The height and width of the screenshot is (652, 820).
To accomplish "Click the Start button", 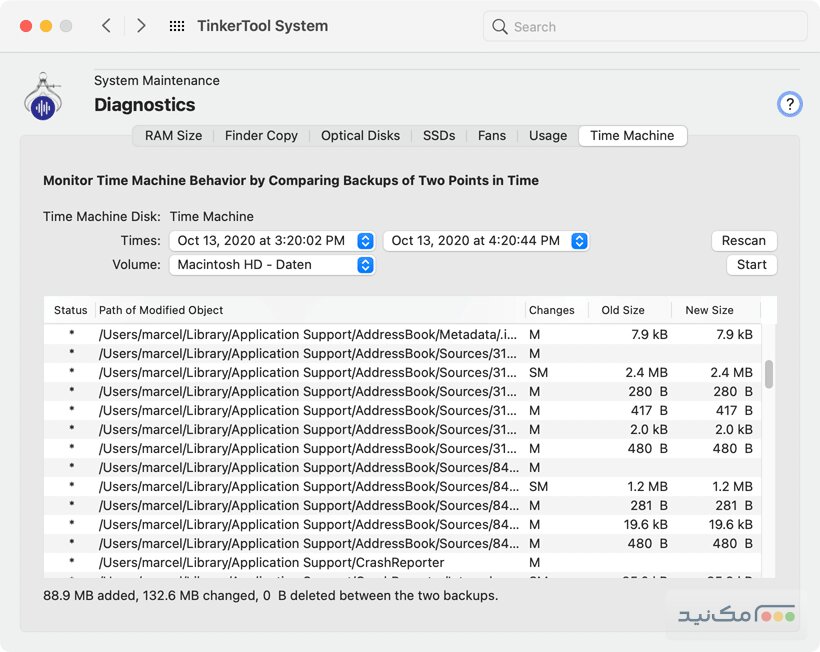I will (x=751, y=264).
